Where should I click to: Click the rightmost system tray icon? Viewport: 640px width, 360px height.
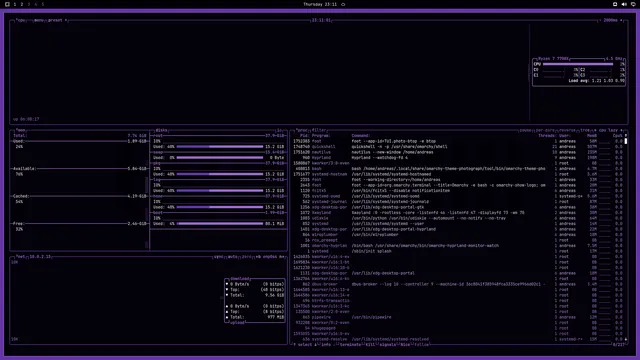(633, 4)
